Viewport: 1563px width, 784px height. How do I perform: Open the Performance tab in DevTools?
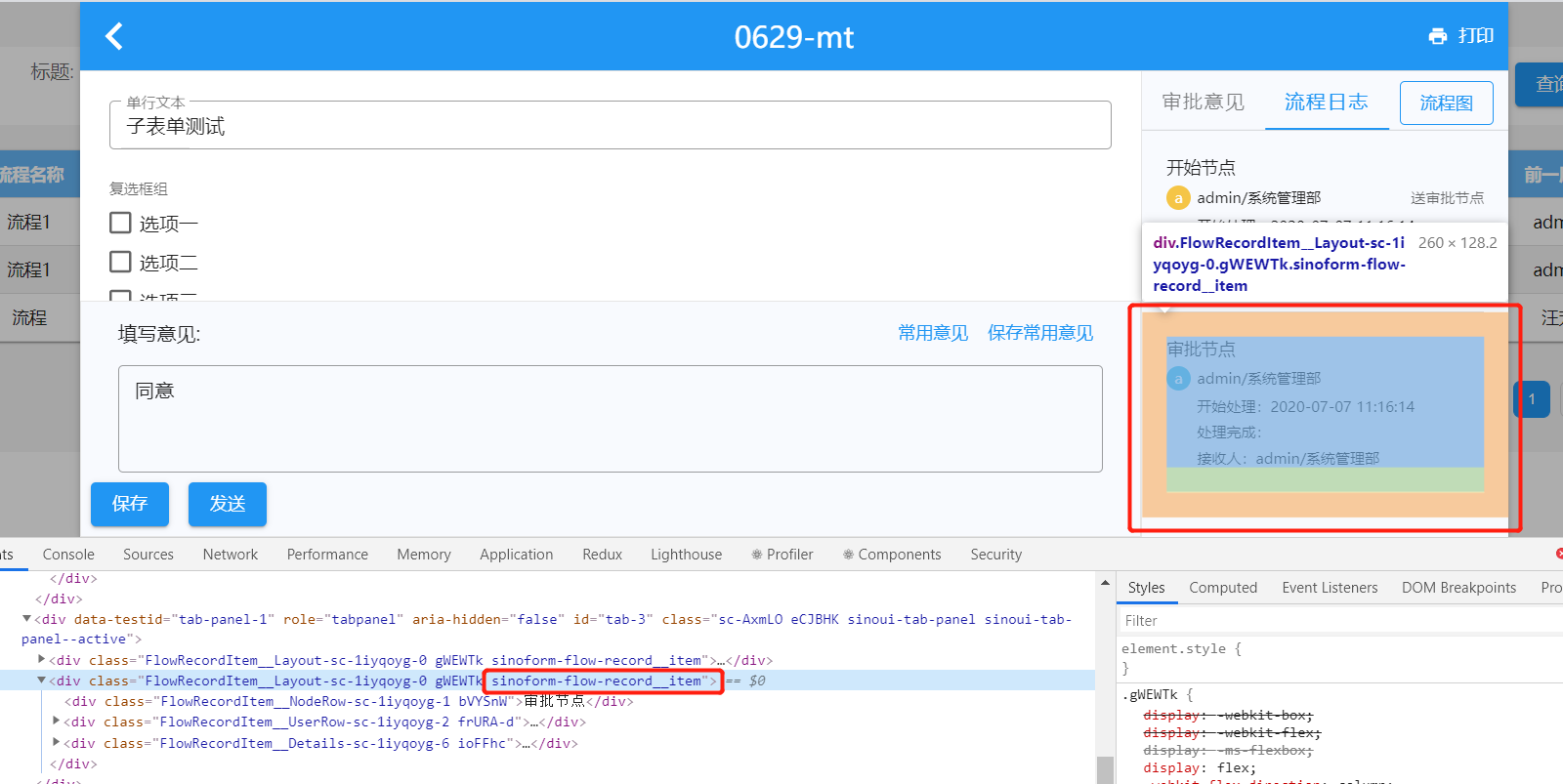tap(327, 555)
